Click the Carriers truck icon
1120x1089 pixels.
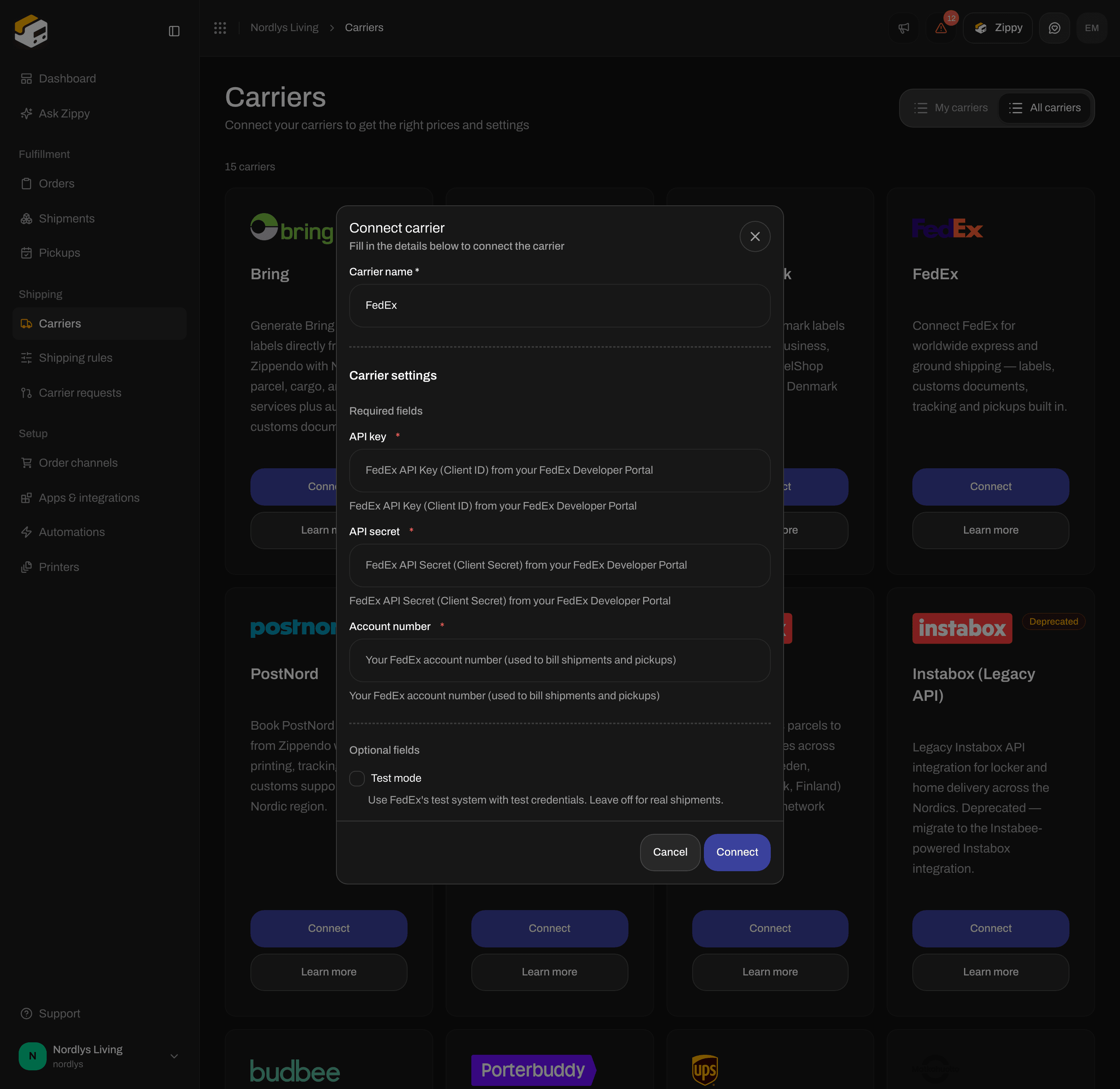(x=26, y=324)
